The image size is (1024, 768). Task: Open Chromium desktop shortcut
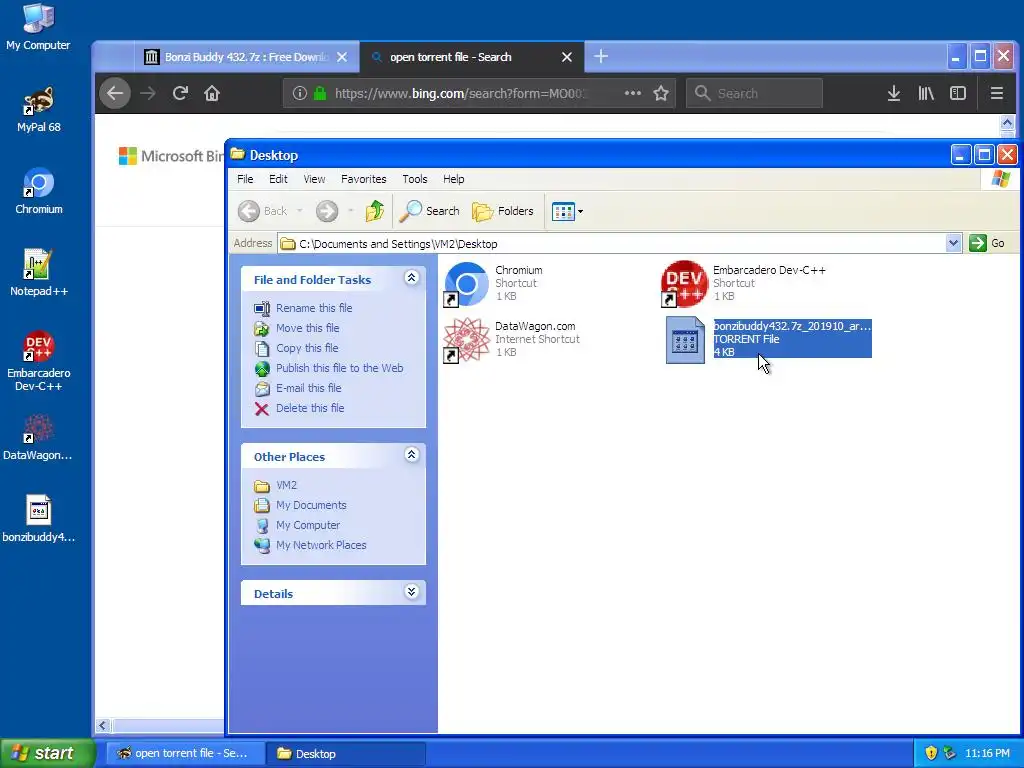pyautogui.click(x=39, y=191)
